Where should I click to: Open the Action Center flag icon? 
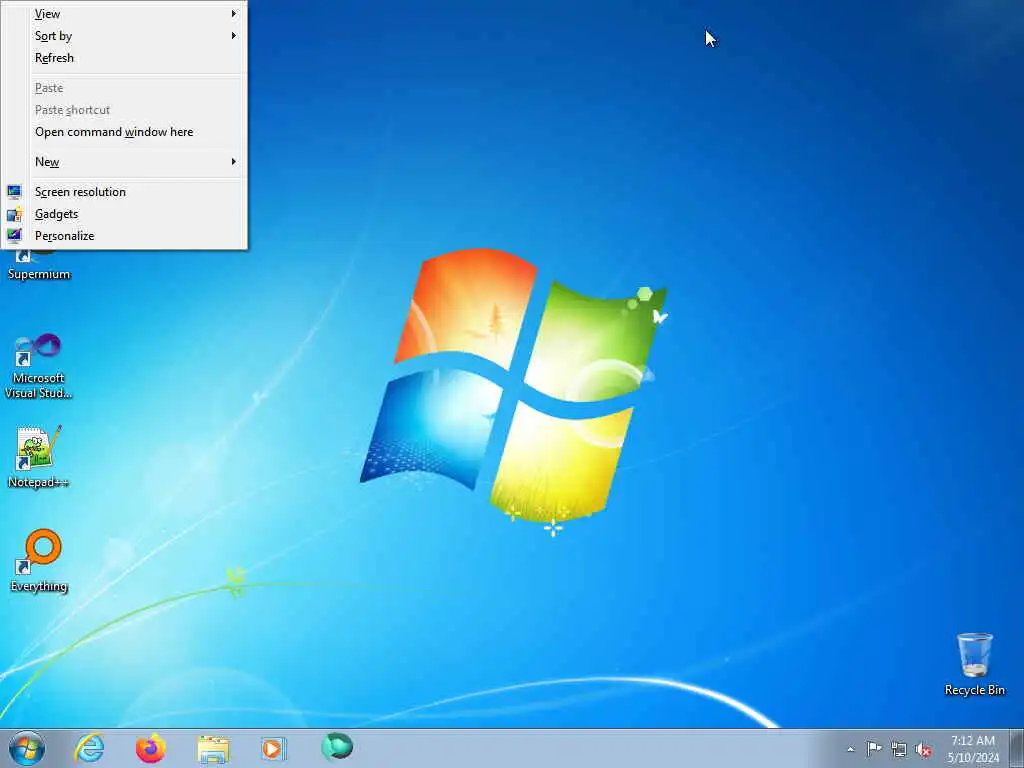[874, 748]
